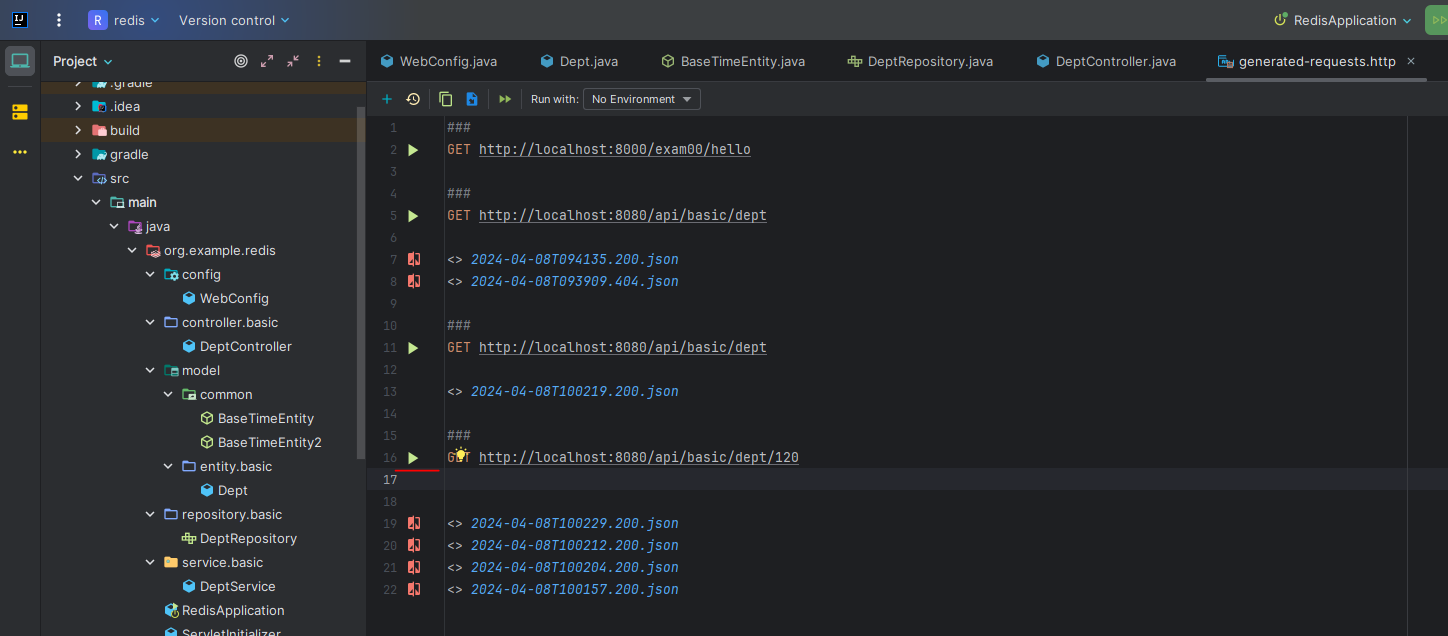Open diff icon on line 19

414,523
